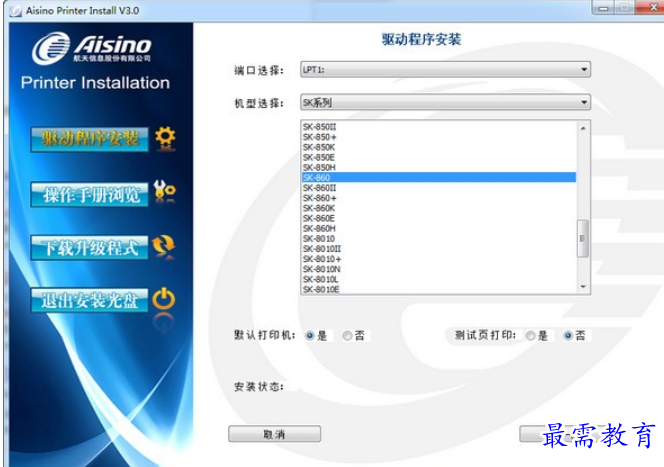Select SK-8010L in the model list
Image resolution: width=664 pixels, height=467 pixels.
tap(439, 279)
